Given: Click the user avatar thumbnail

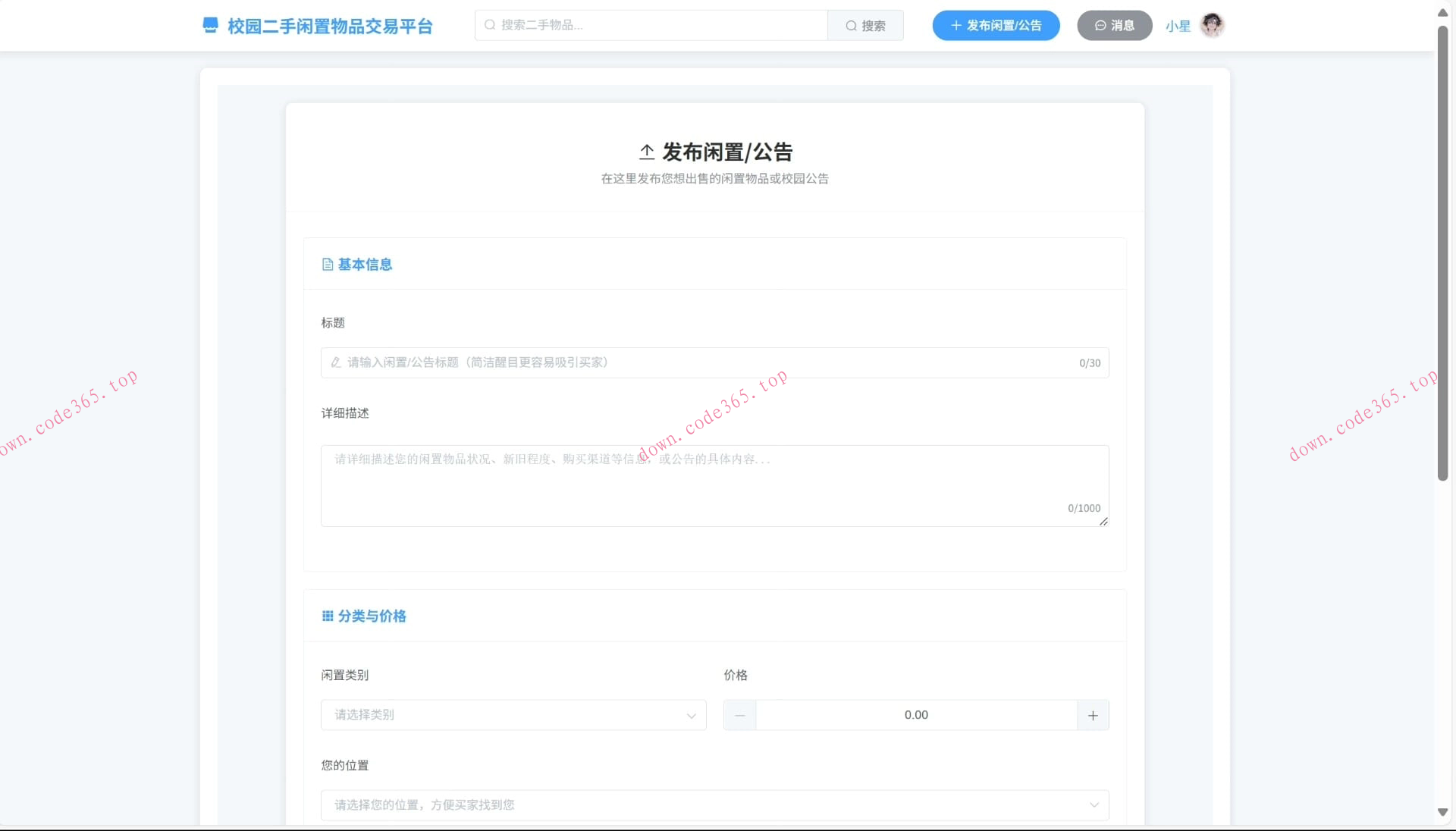Looking at the screenshot, I should point(1210,25).
